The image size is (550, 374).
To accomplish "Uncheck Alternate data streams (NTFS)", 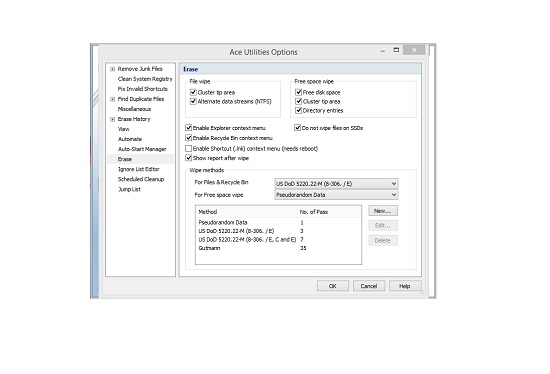I will [193, 101].
